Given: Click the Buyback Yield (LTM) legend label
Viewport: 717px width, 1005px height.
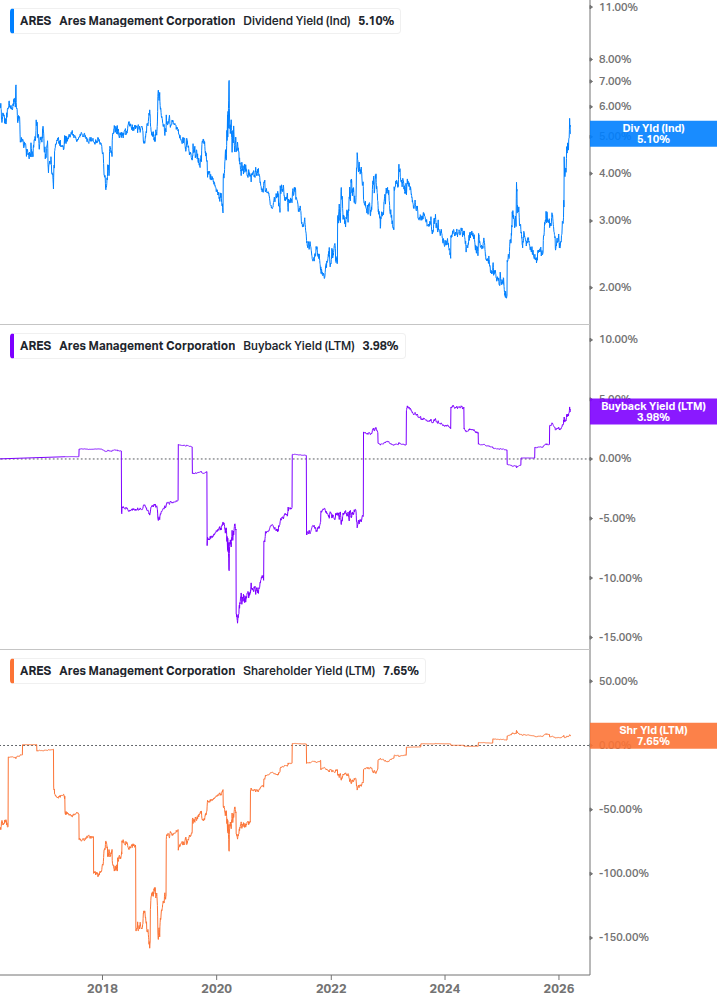Looking at the screenshot, I should point(299,346).
